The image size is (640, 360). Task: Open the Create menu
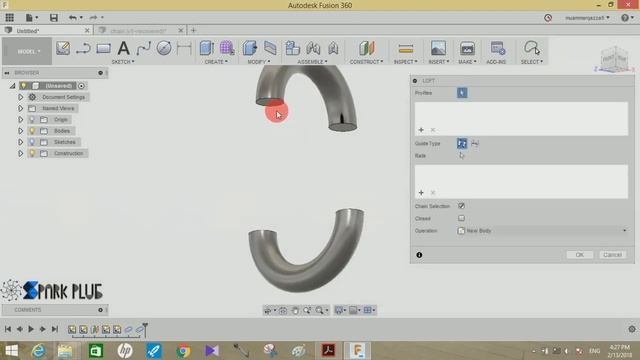(x=216, y=62)
